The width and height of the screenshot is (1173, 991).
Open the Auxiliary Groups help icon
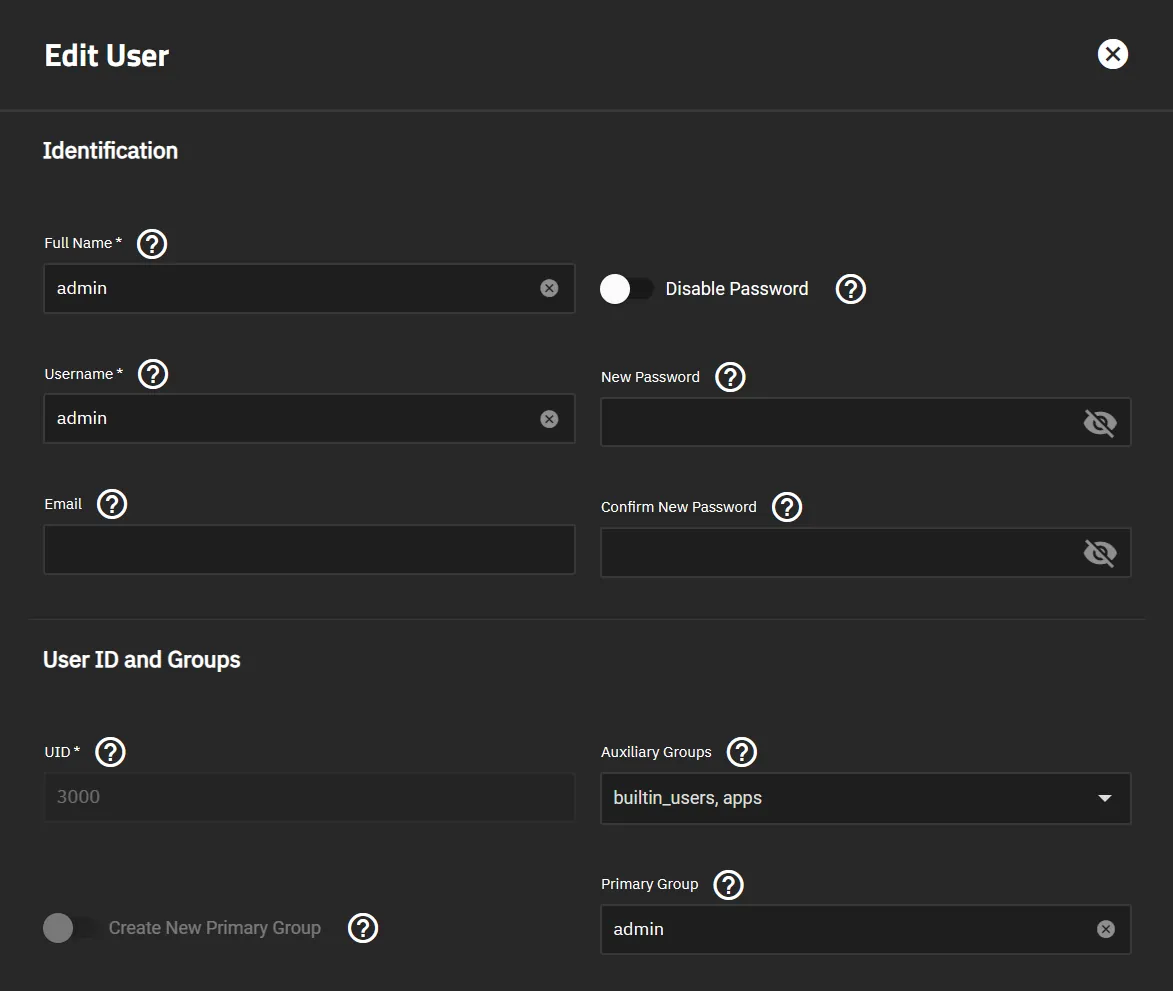click(741, 752)
